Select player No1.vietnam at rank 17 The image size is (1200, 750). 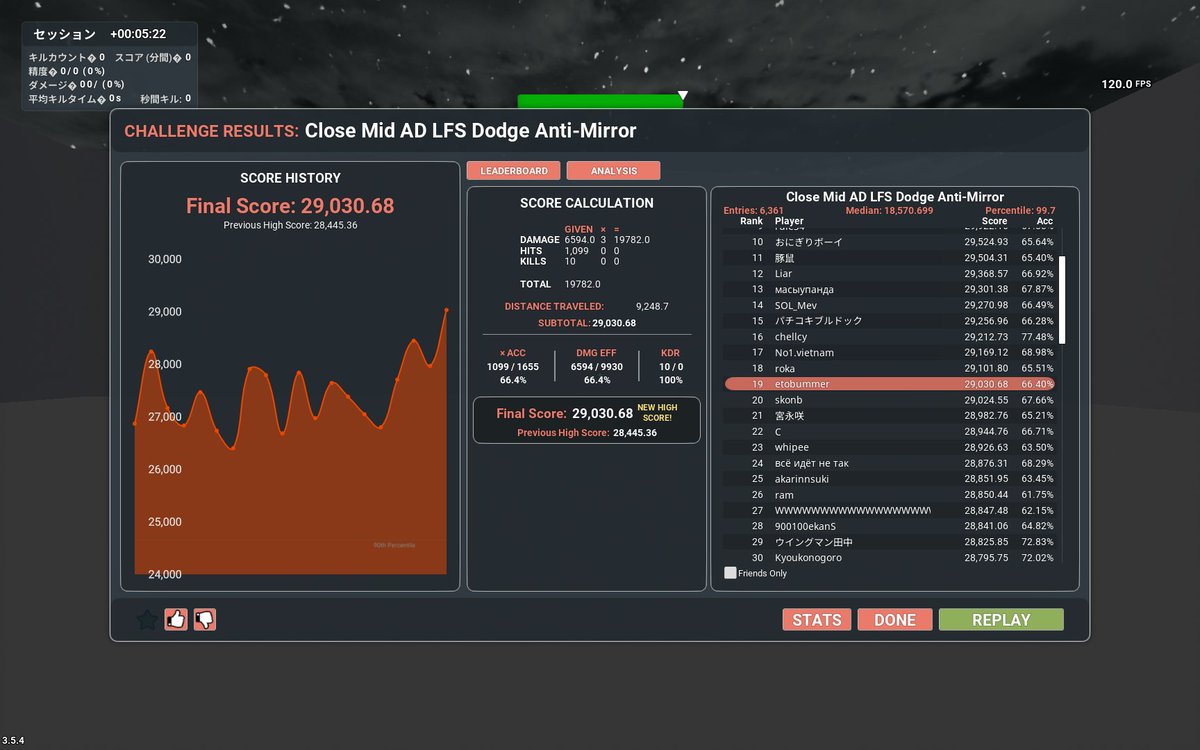click(890, 353)
